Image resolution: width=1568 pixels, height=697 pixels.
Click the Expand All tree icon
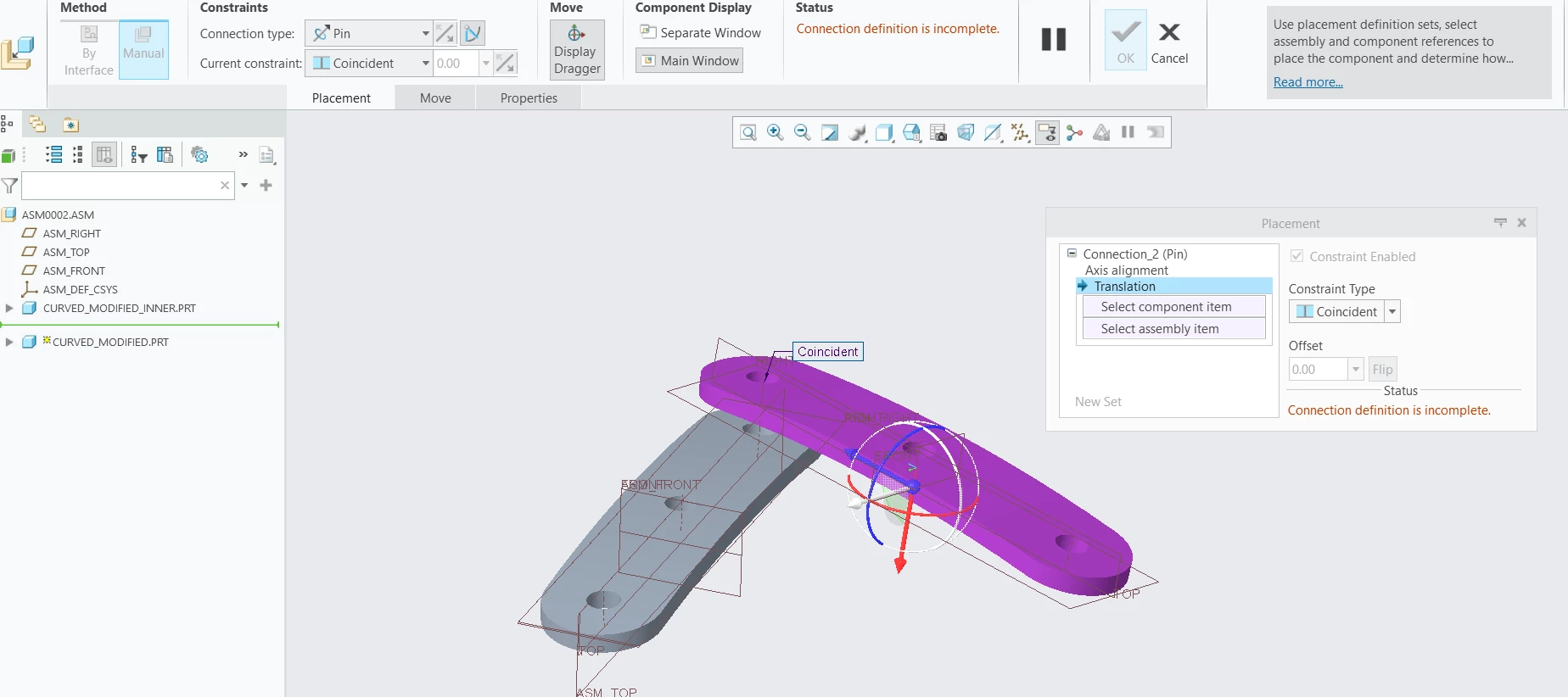tap(53, 154)
